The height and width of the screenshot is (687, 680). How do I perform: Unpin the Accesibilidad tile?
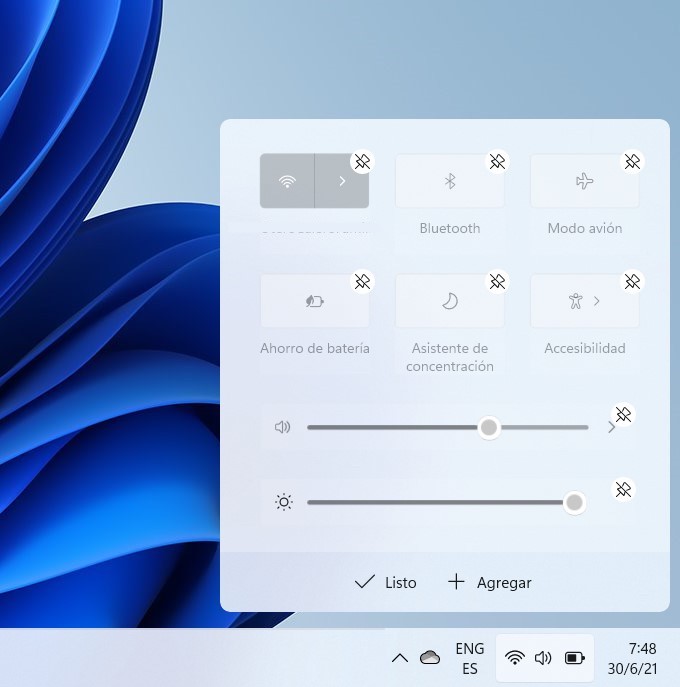click(x=632, y=282)
